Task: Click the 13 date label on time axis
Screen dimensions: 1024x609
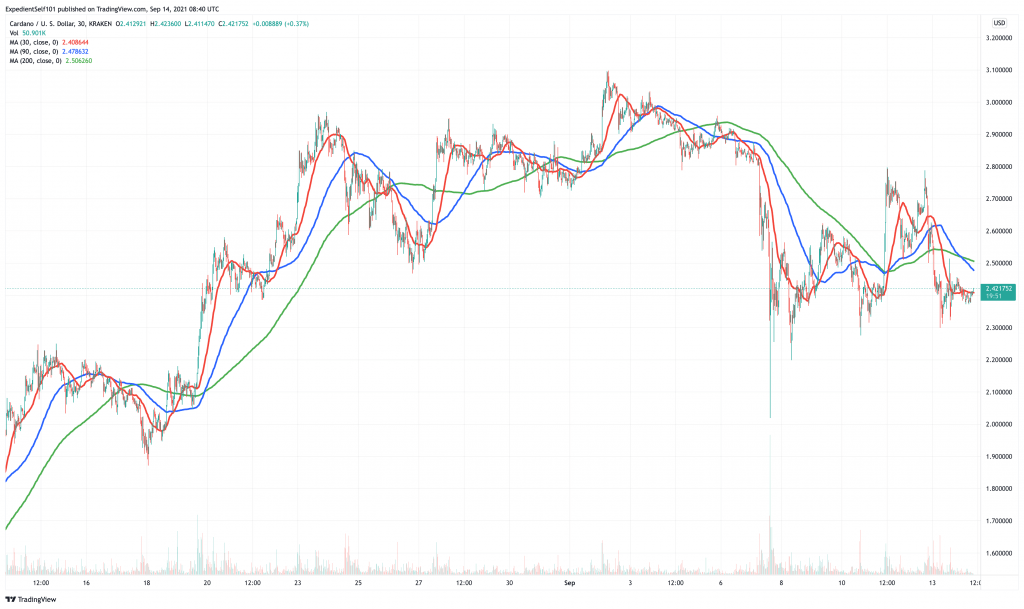Action: [932, 583]
